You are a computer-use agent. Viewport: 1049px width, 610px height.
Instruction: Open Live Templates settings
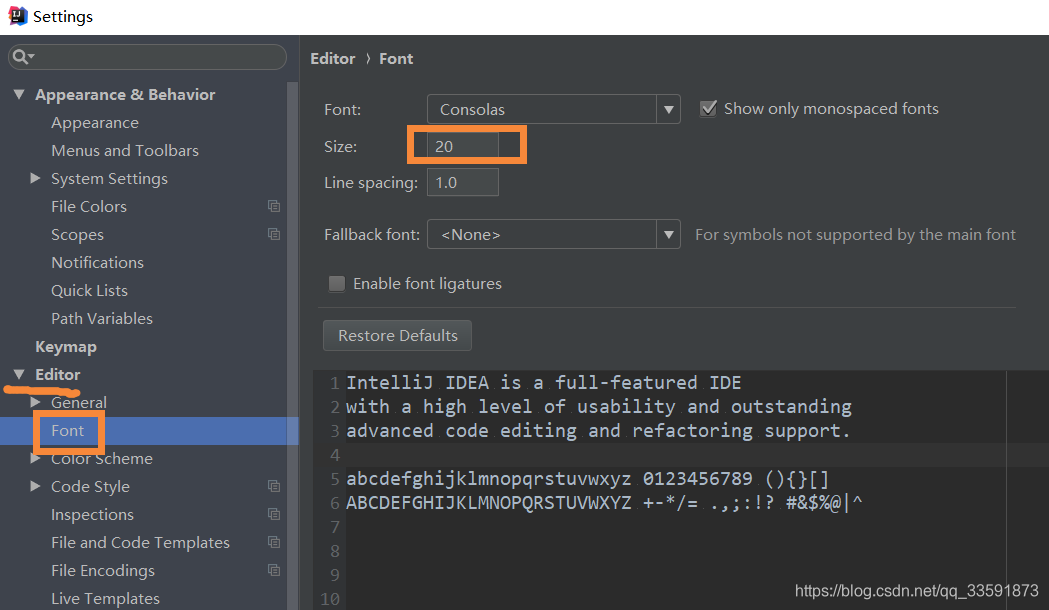(106, 599)
